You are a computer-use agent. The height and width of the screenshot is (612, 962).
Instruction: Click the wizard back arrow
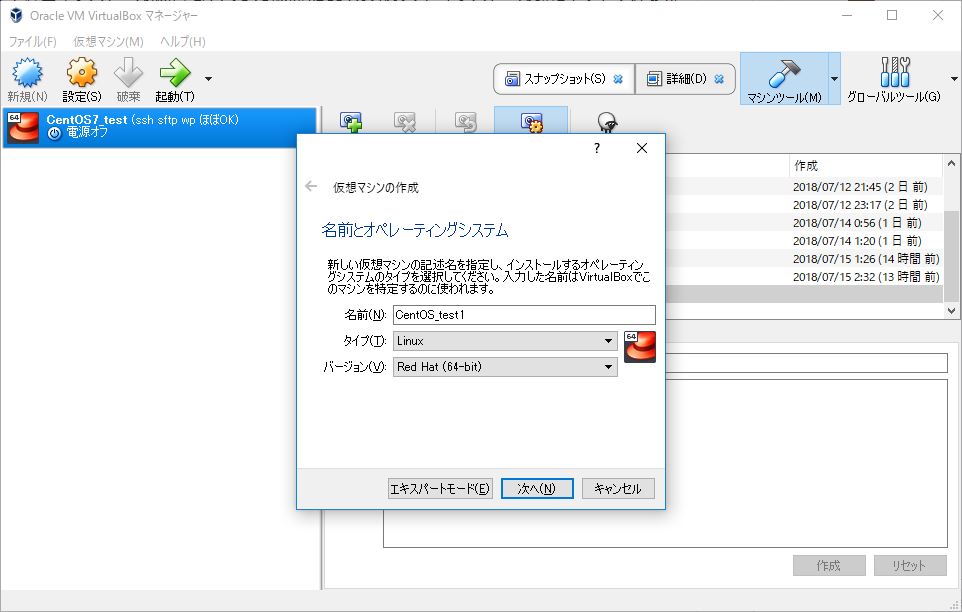click(x=311, y=186)
